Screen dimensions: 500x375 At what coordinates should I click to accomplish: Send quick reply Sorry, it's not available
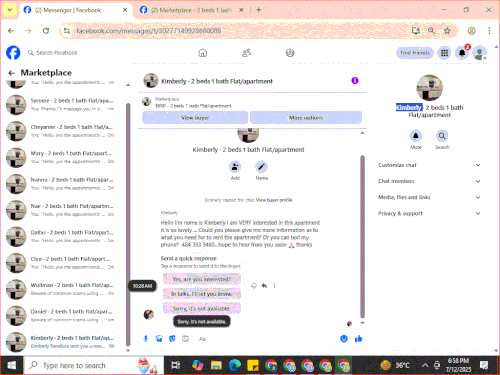tap(202, 308)
